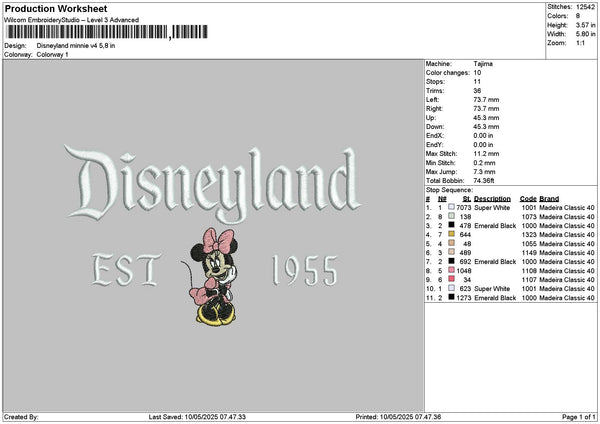Click the Zoom value 1:1

click(580, 43)
